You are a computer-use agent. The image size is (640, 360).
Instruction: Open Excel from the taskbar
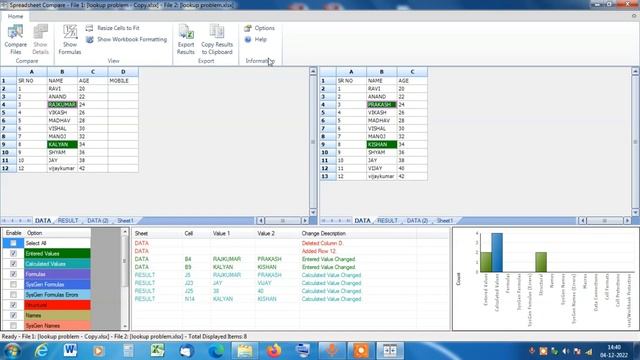click(157, 351)
